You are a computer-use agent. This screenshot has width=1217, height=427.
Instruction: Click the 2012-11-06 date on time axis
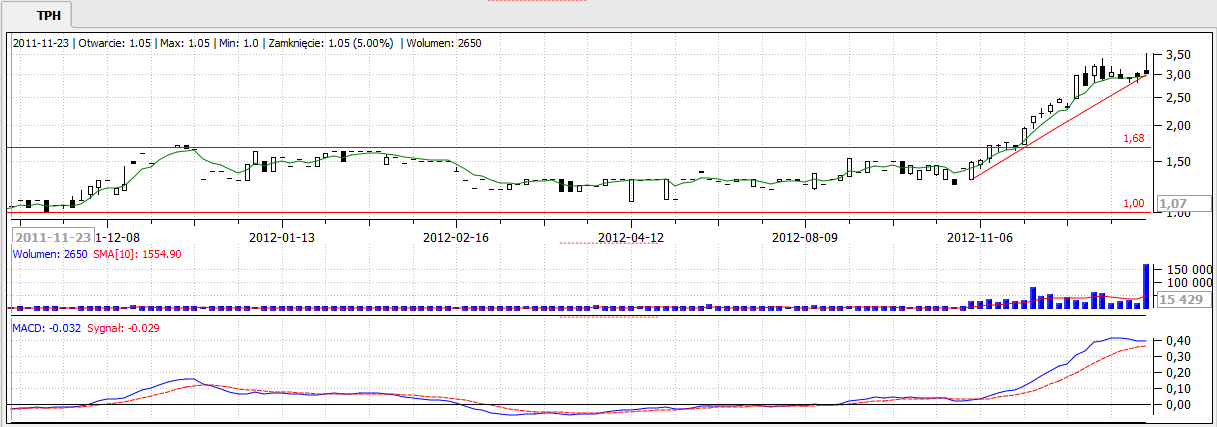979,237
